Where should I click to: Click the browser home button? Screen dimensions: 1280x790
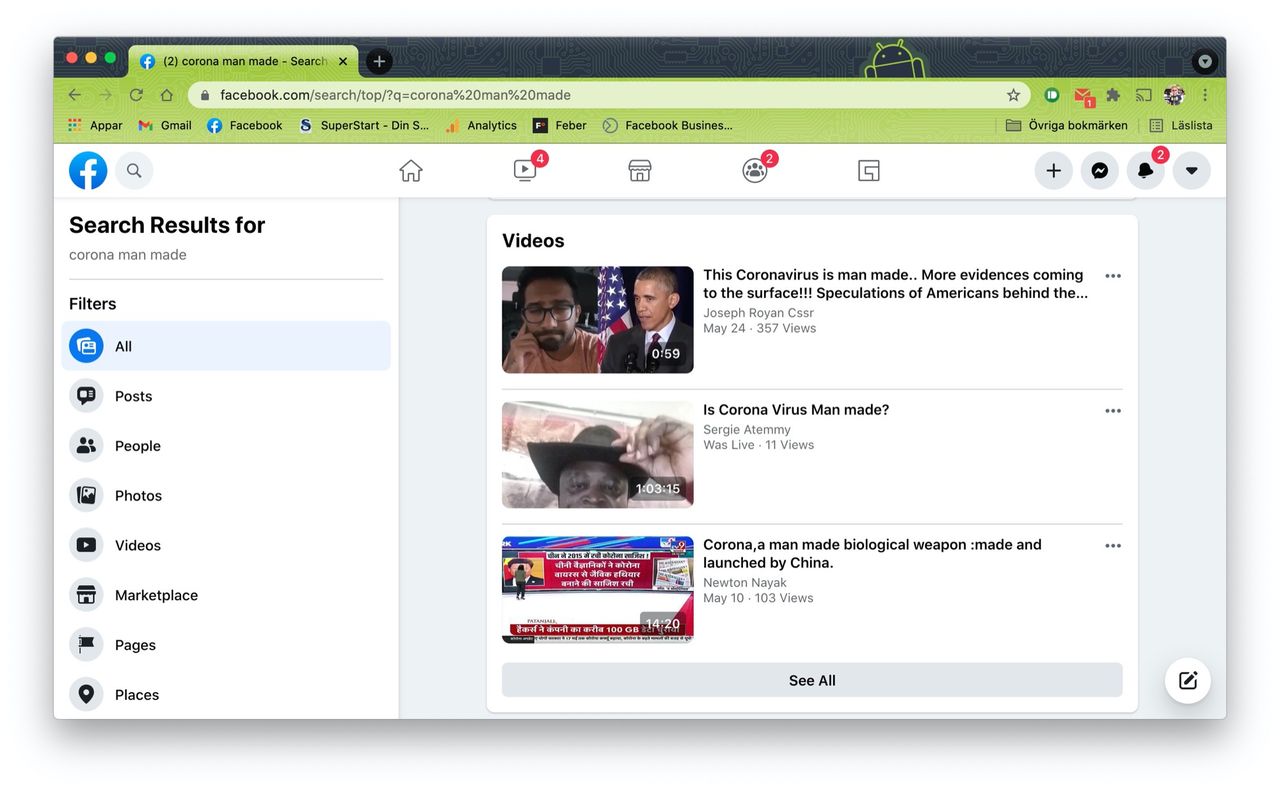click(167, 95)
